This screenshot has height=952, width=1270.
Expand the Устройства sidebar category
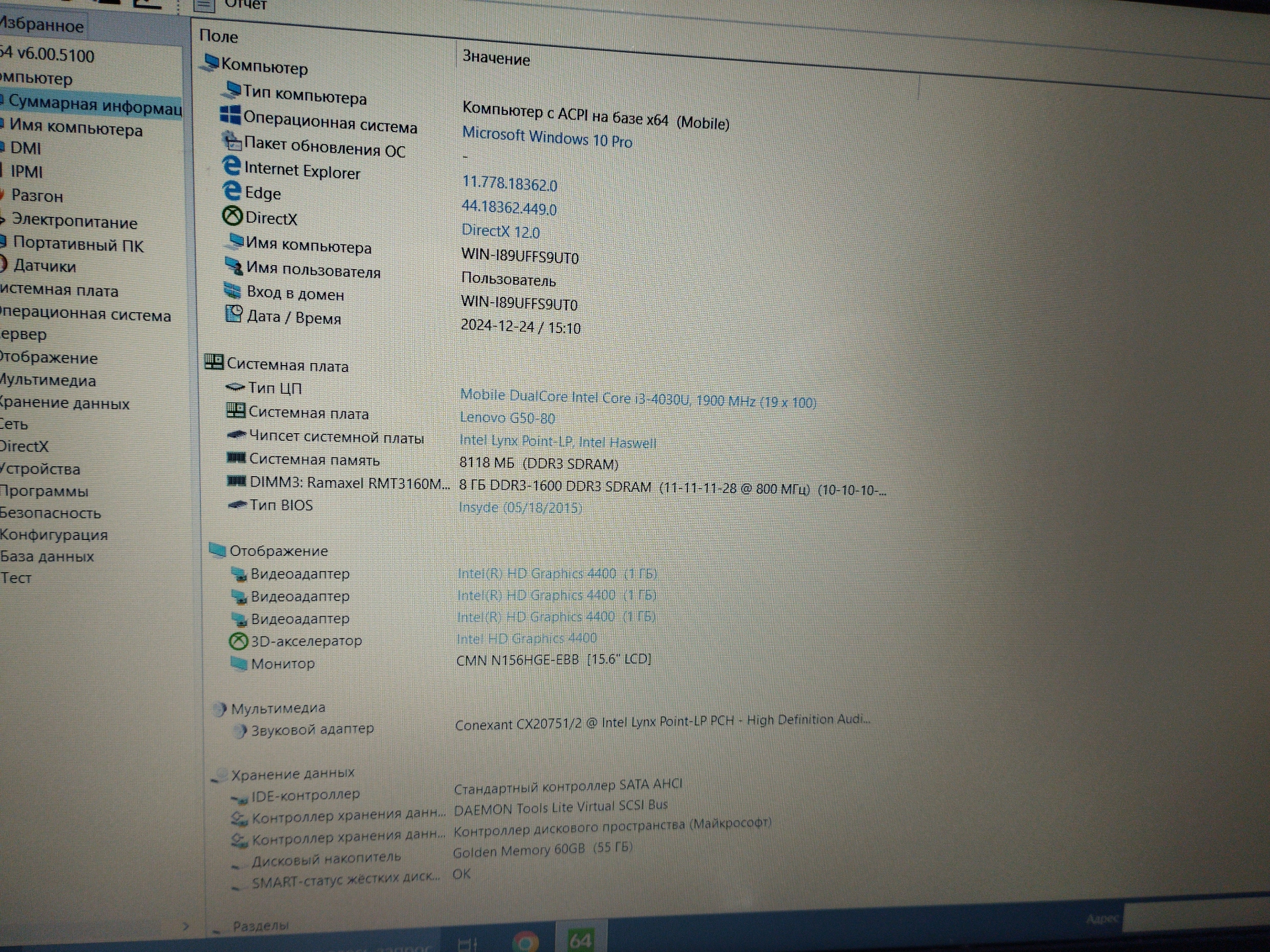[40, 469]
